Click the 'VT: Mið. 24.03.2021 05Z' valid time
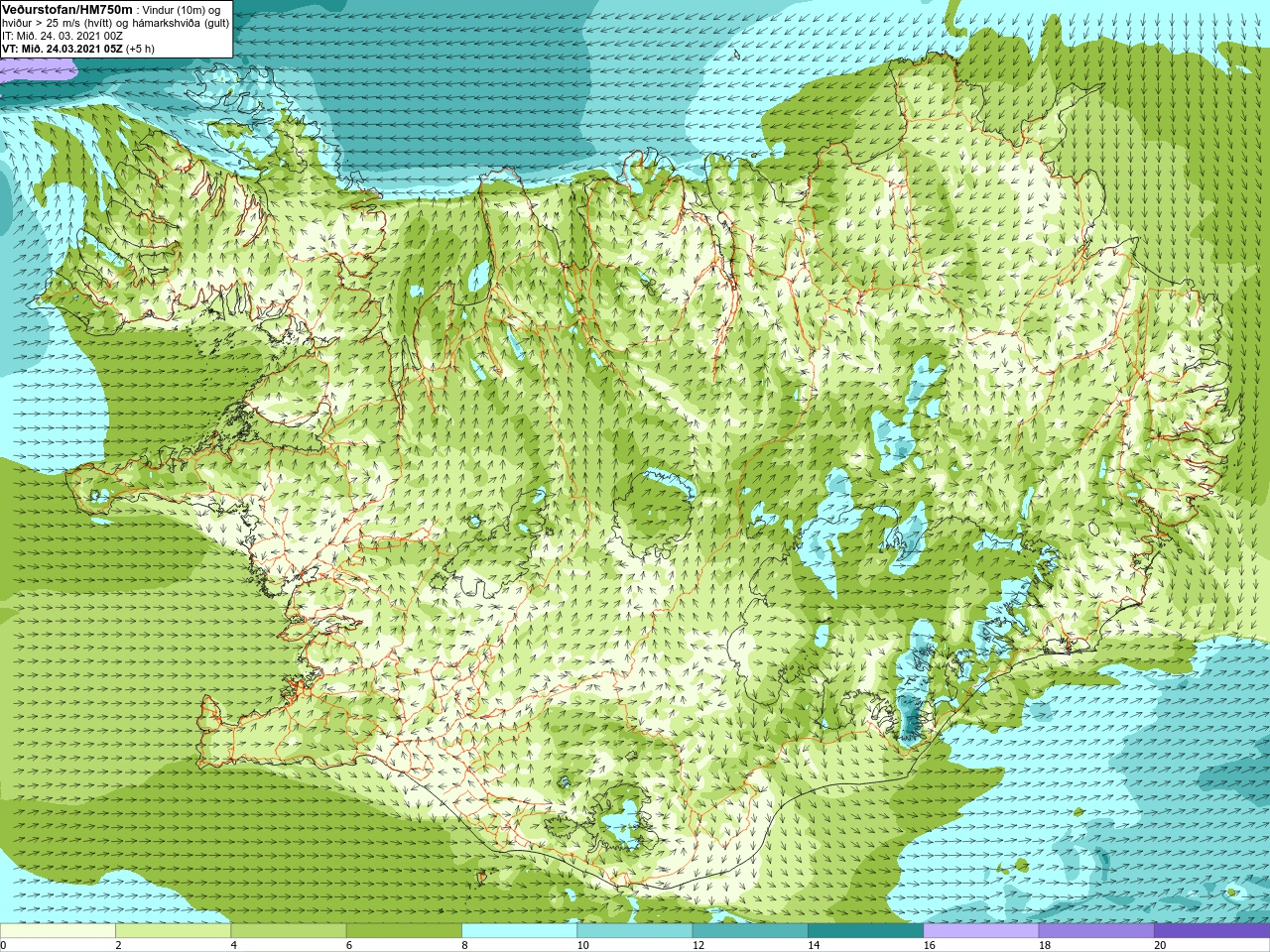The width and height of the screenshot is (1270, 952). 62,49
